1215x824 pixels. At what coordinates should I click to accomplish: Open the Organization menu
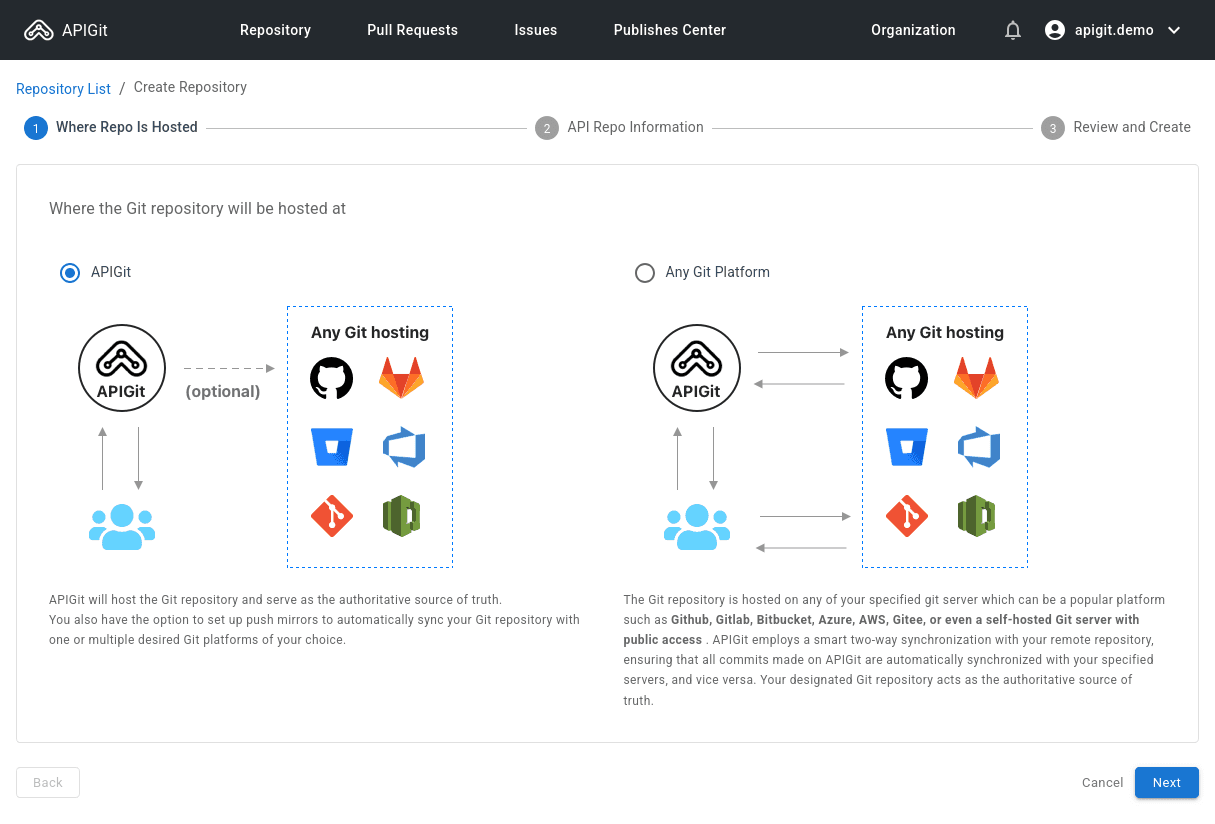point(913,30)
